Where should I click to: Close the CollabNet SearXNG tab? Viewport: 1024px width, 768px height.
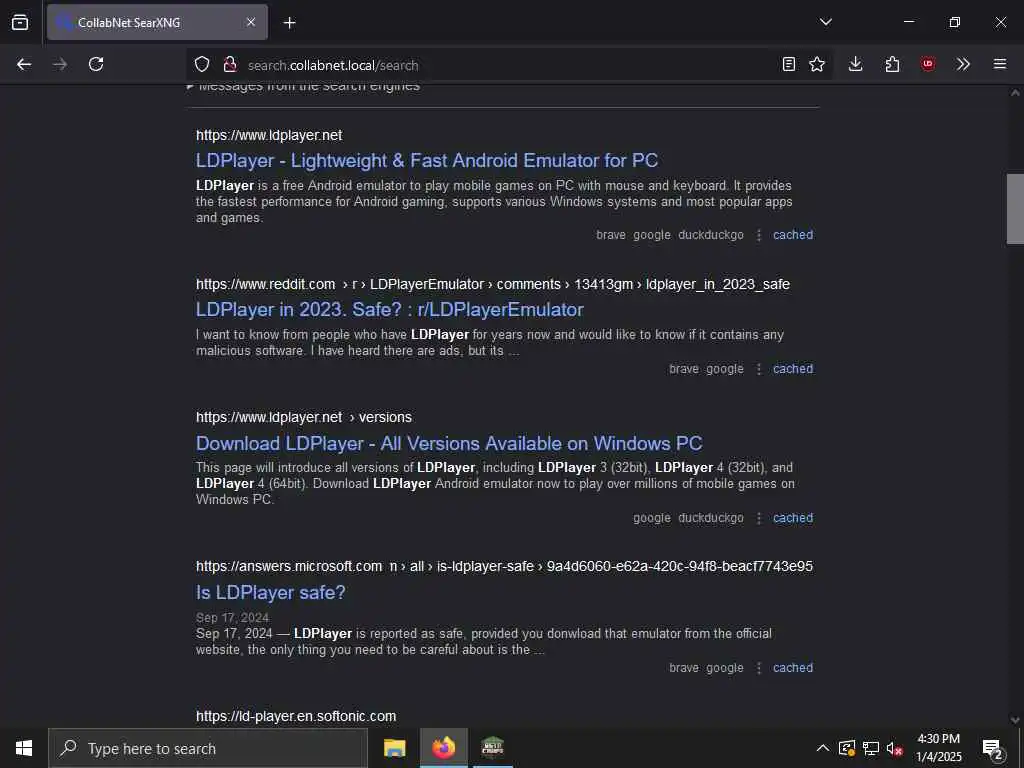(251, 22)
